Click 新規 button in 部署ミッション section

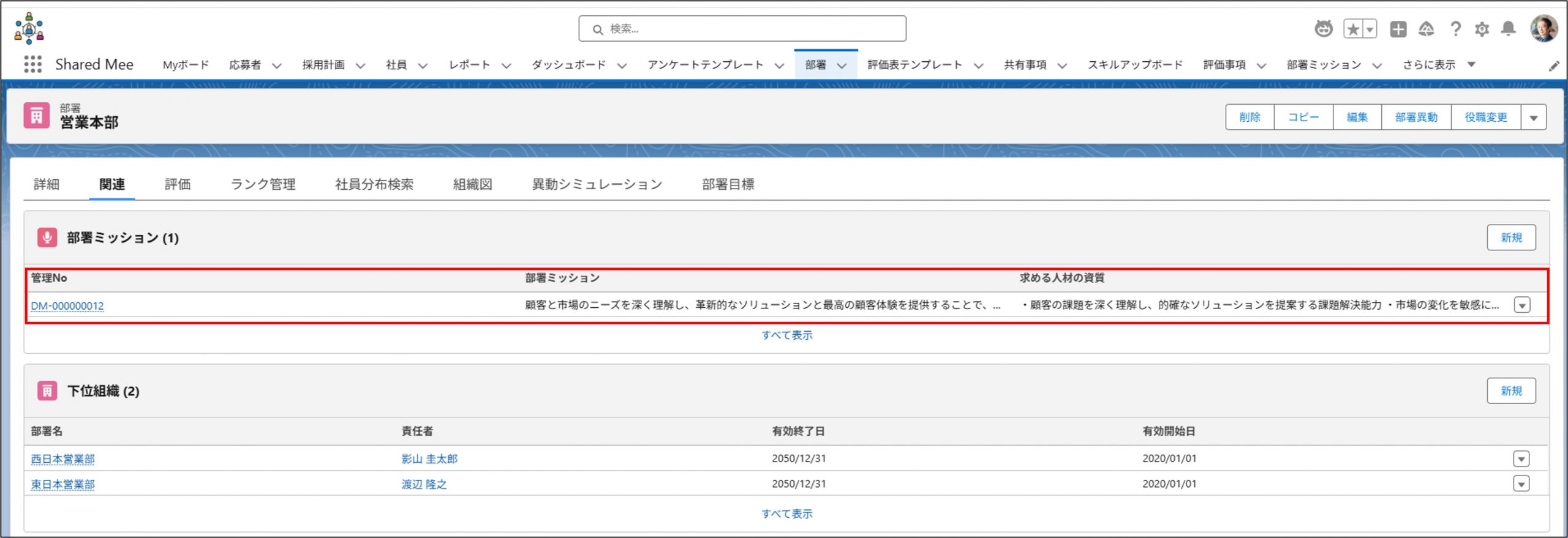tap(1511, 237)
